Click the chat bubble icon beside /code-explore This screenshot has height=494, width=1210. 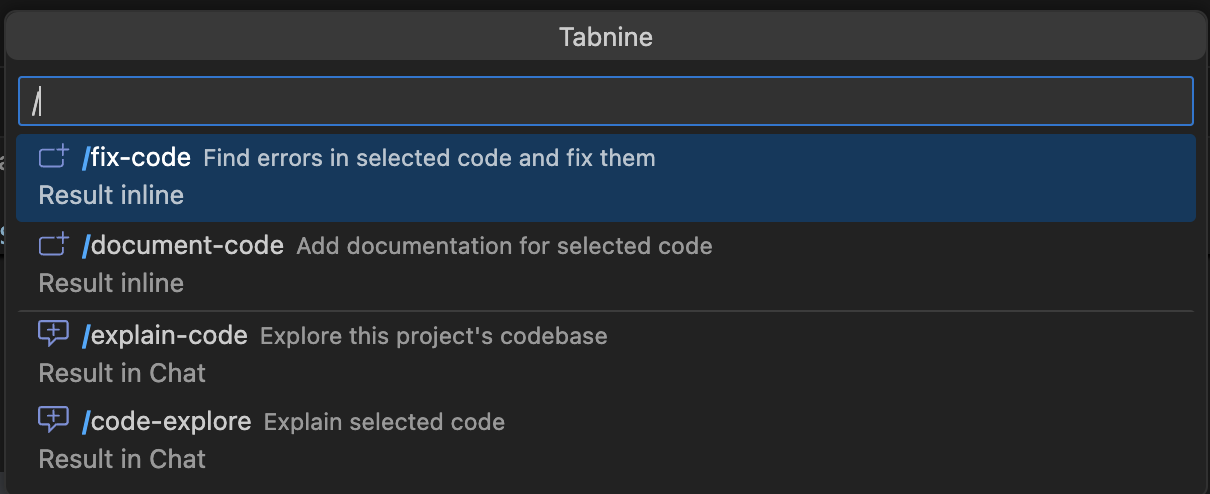(53, 420)
